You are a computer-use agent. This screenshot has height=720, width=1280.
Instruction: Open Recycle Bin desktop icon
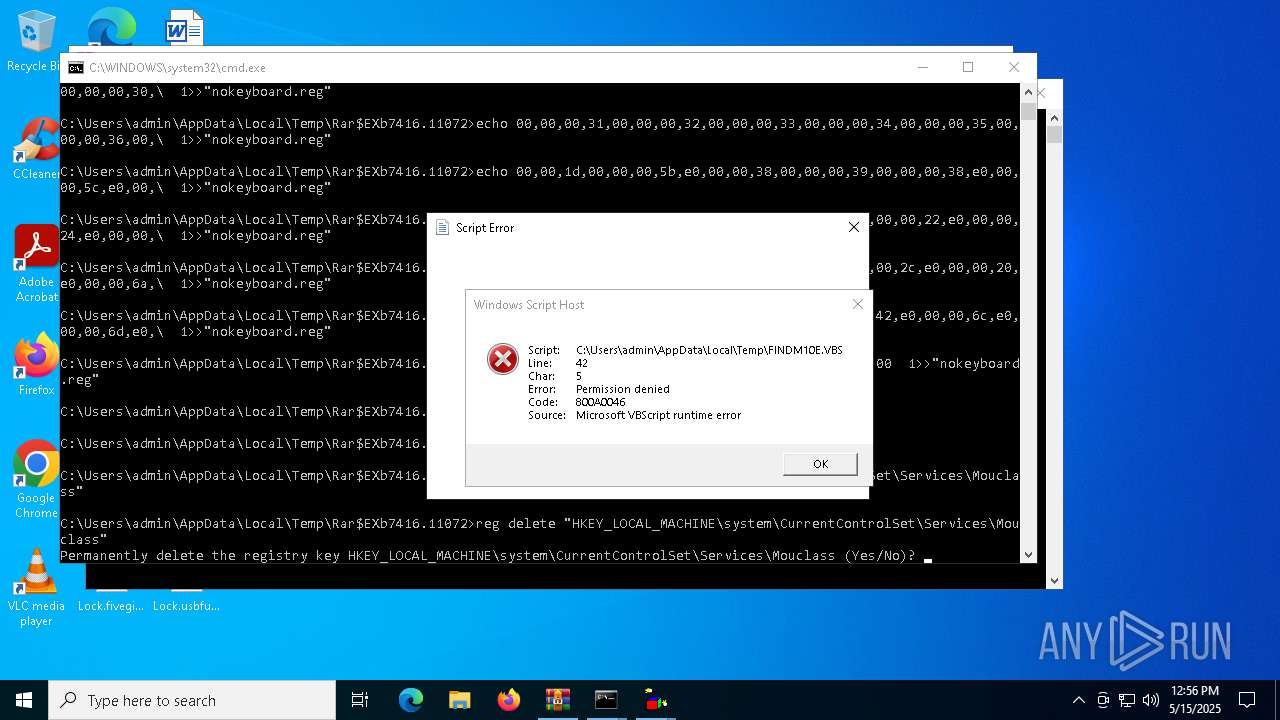(x=36, y=42)
